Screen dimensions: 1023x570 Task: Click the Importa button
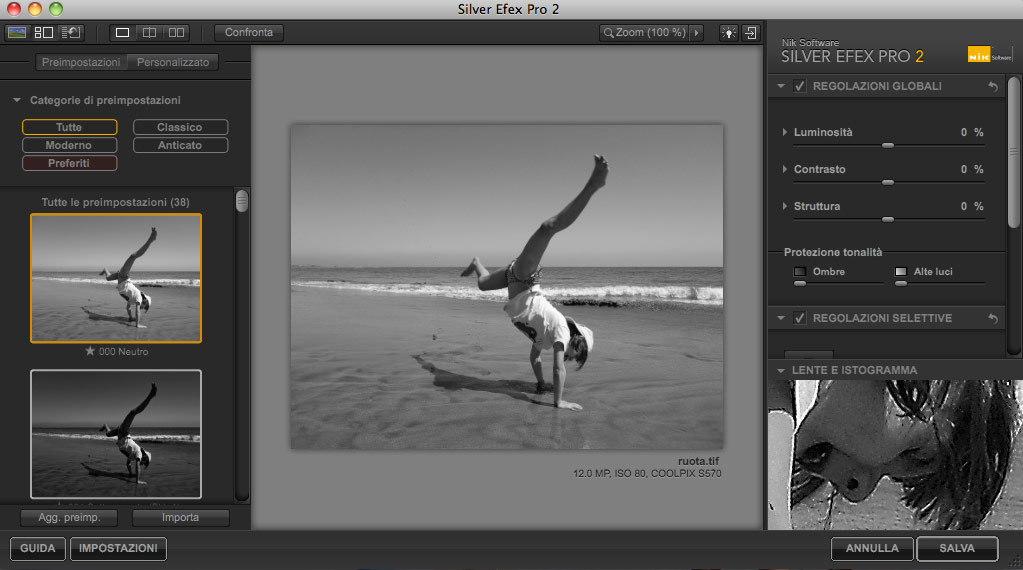[181, 517]
